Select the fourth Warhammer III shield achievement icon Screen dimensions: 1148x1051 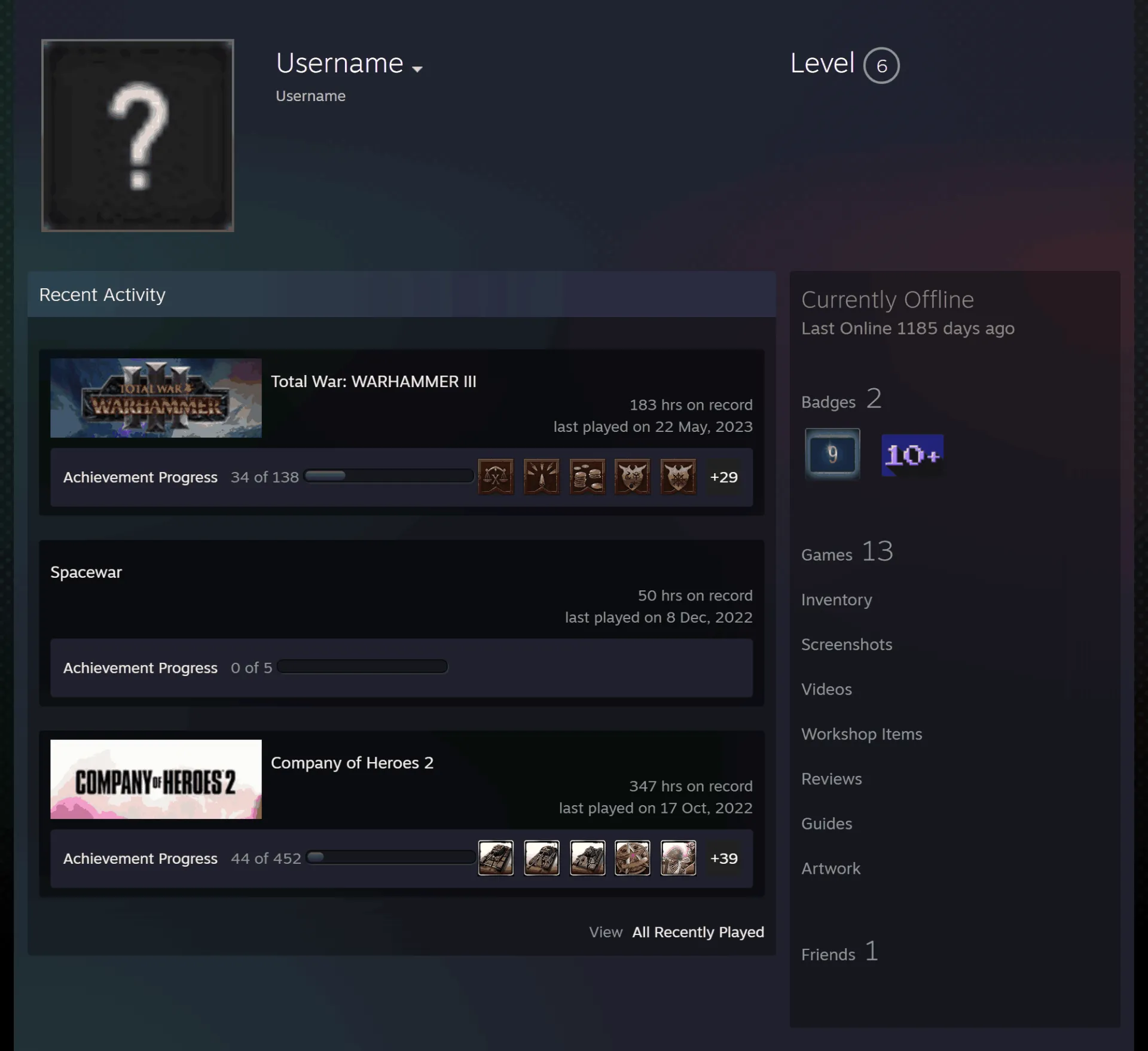633,477
